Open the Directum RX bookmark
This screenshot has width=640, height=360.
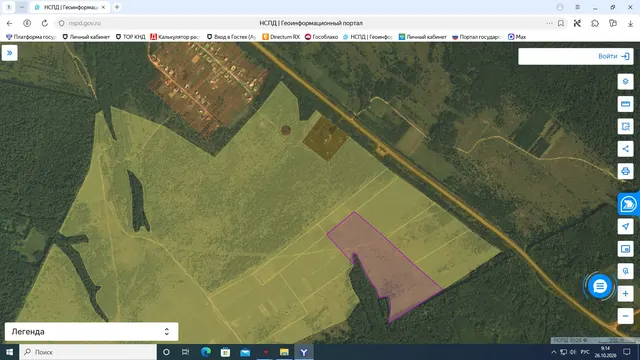[x=281, y=37]
